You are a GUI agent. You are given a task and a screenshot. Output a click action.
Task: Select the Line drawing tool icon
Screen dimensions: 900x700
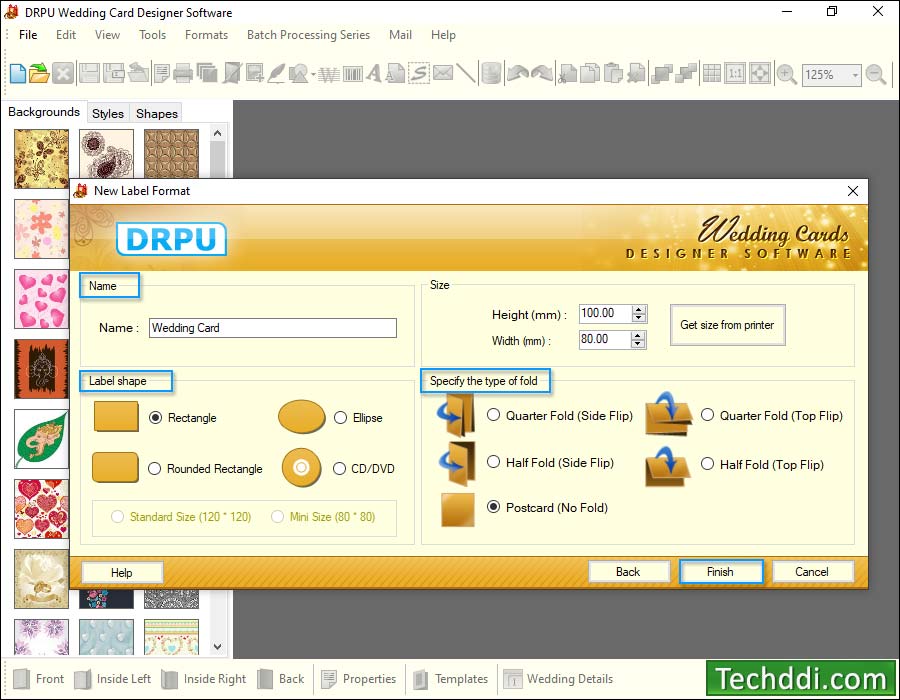[x=466, y=74]
